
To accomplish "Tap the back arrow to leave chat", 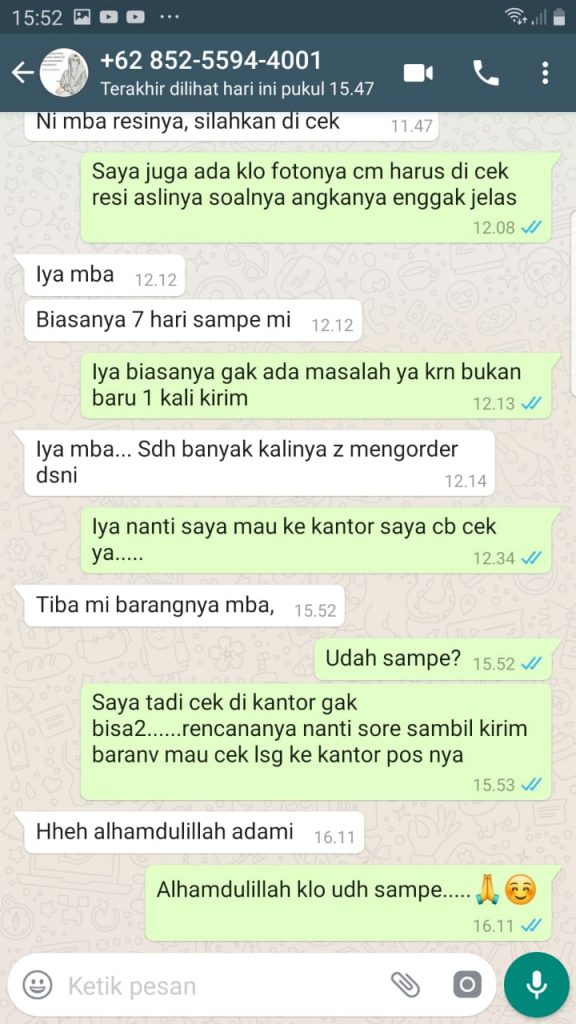I will 23,73.
